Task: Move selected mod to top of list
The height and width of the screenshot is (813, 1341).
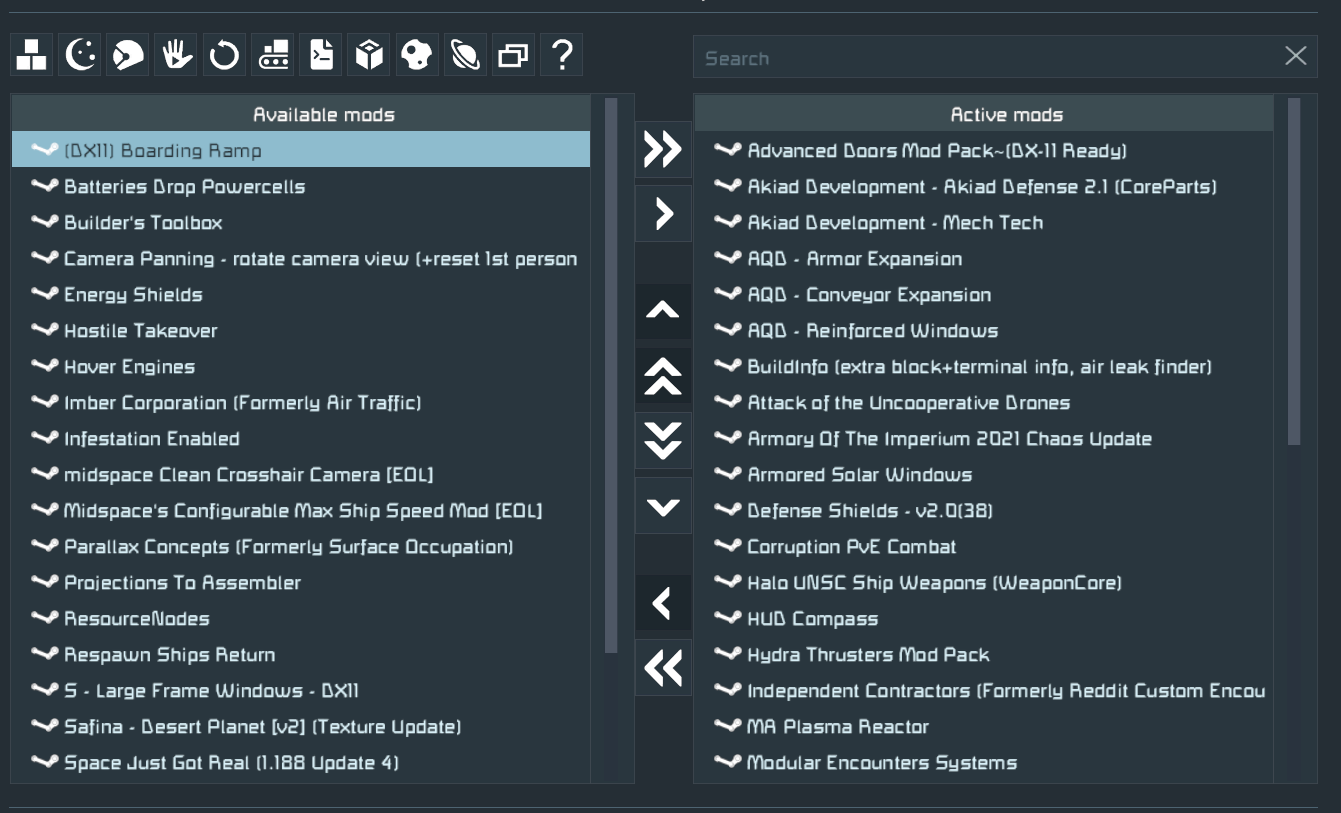Action: click(663, 376)
